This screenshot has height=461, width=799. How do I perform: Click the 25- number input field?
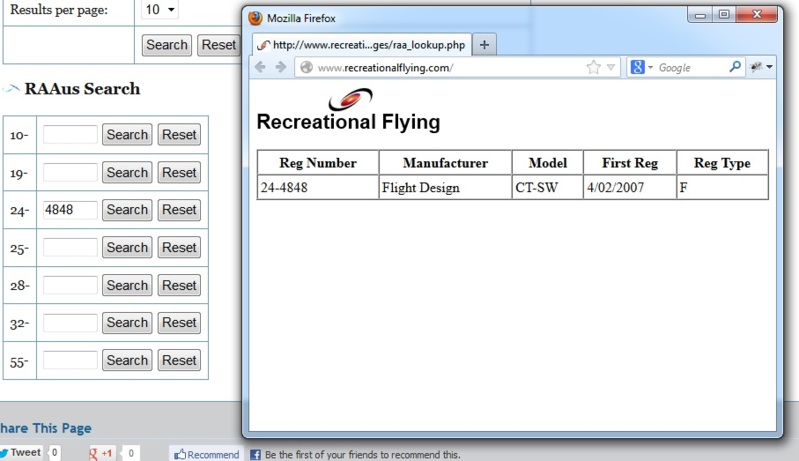(70, 248)
